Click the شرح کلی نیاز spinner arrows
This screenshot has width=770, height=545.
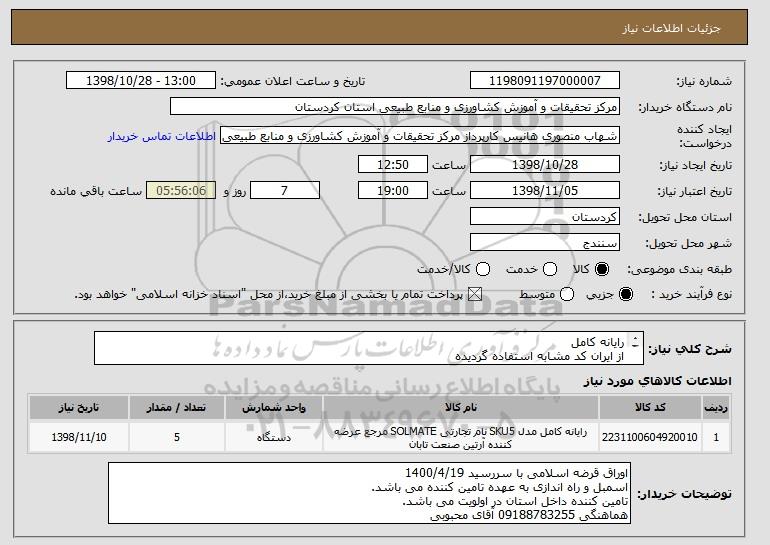click(635, 343)
